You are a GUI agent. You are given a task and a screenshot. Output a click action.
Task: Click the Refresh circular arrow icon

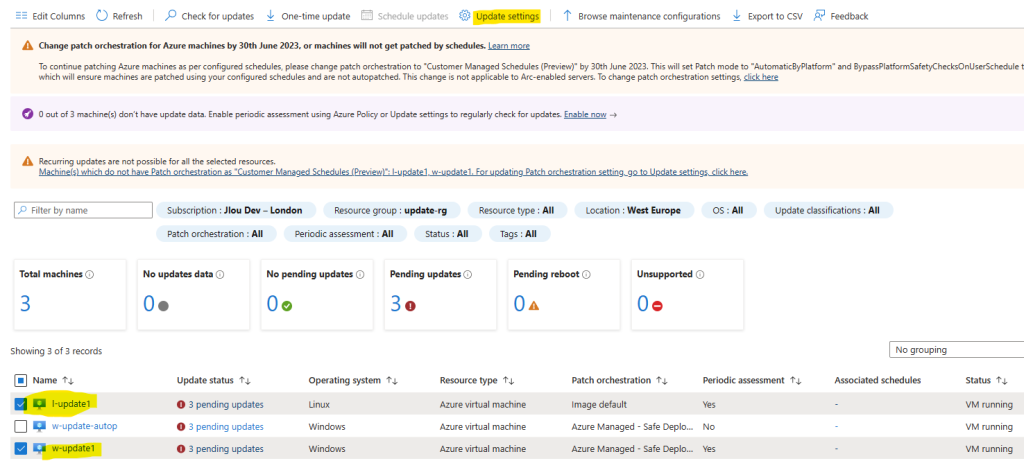[102, 16]
